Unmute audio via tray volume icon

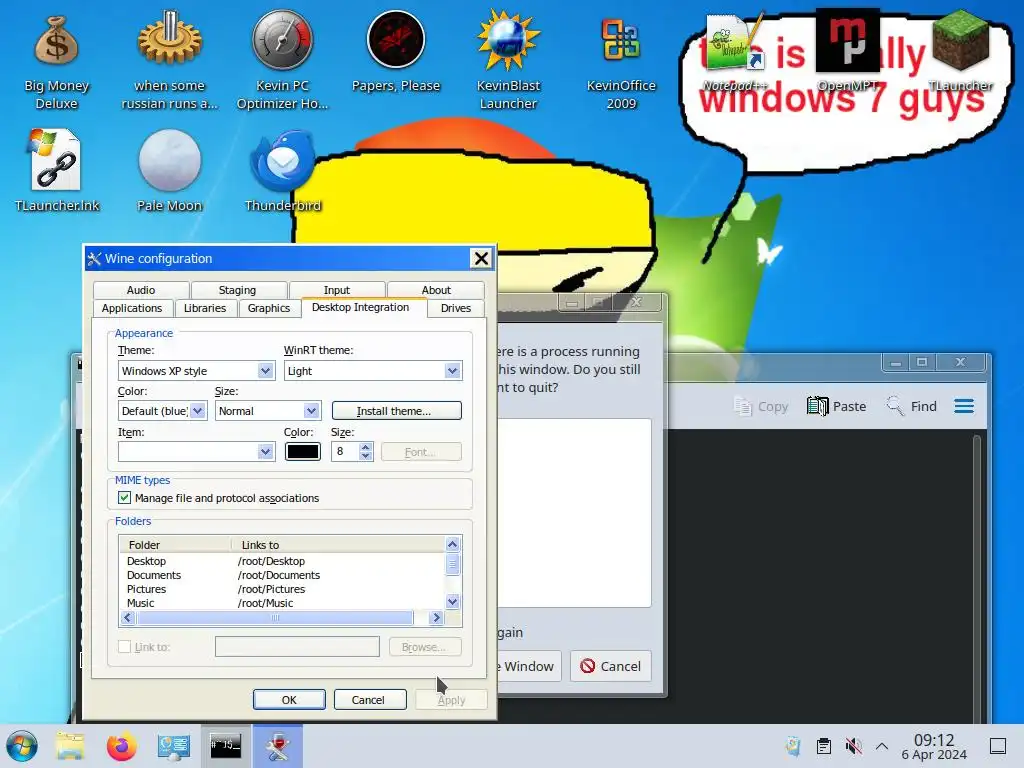[x=853, y=746]
